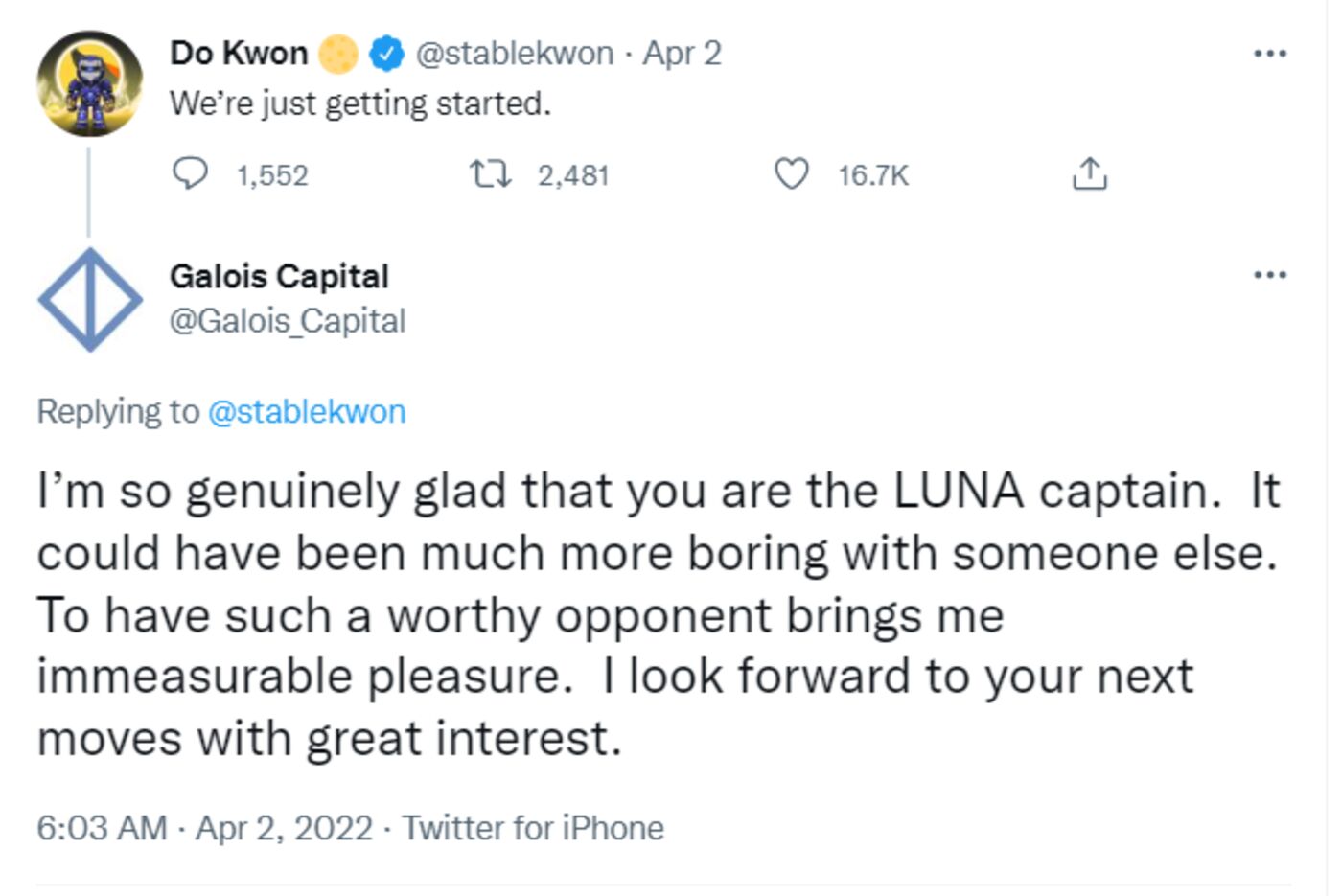Open Galois Capital's diamond logo avatar

89,299
